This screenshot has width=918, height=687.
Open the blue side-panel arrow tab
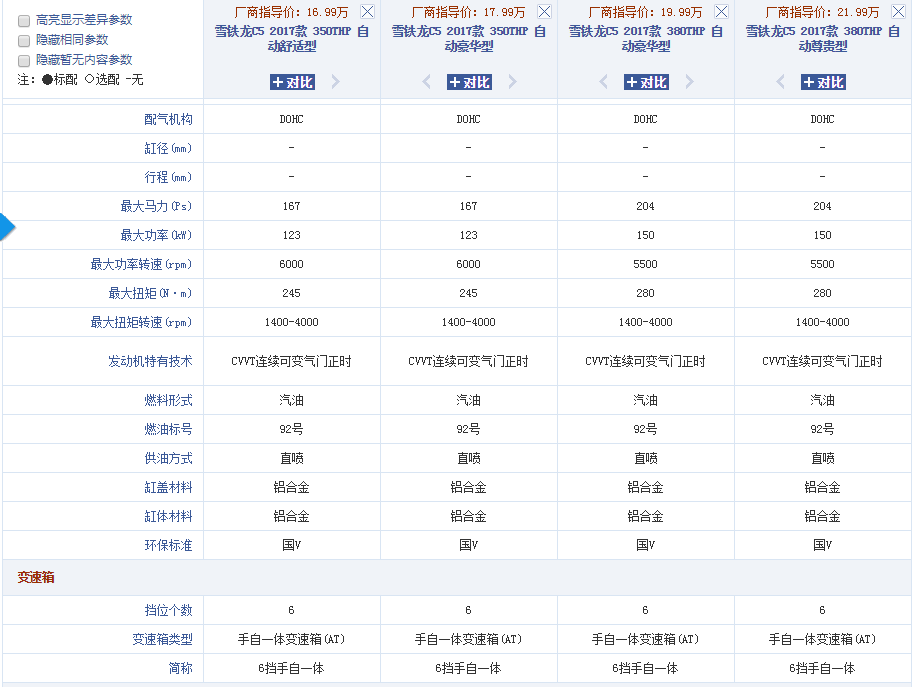(x=7, y=227)
